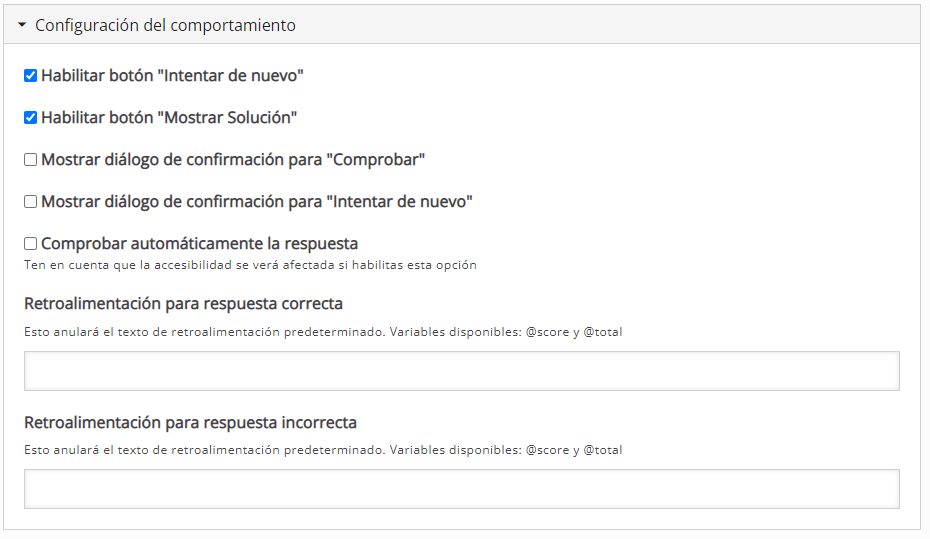Click the accessibility warning note text
930x539 pixels.
pos(250,265)
